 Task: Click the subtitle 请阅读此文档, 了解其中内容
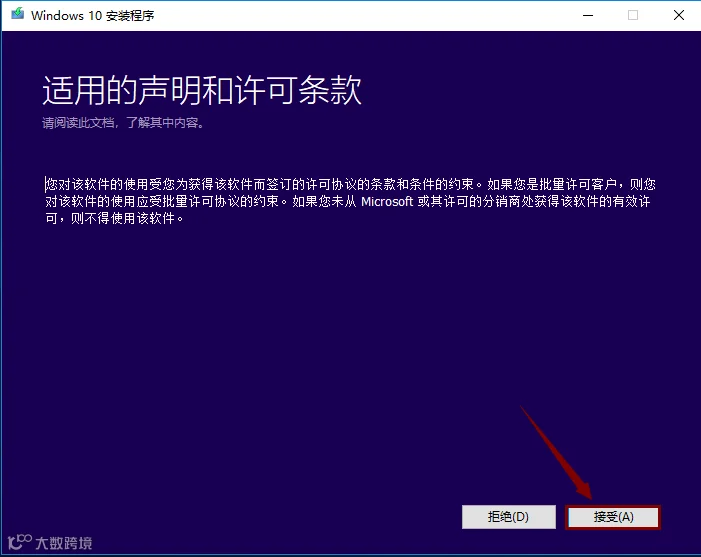[x=123, y=122]
